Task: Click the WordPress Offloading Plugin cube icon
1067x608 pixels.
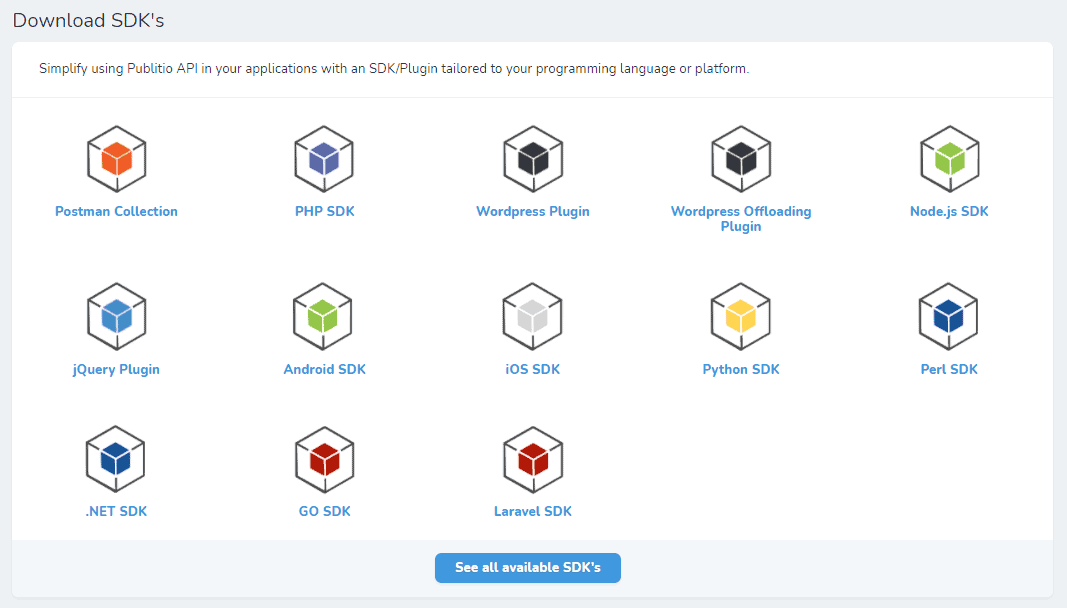Action: point(741,159)
